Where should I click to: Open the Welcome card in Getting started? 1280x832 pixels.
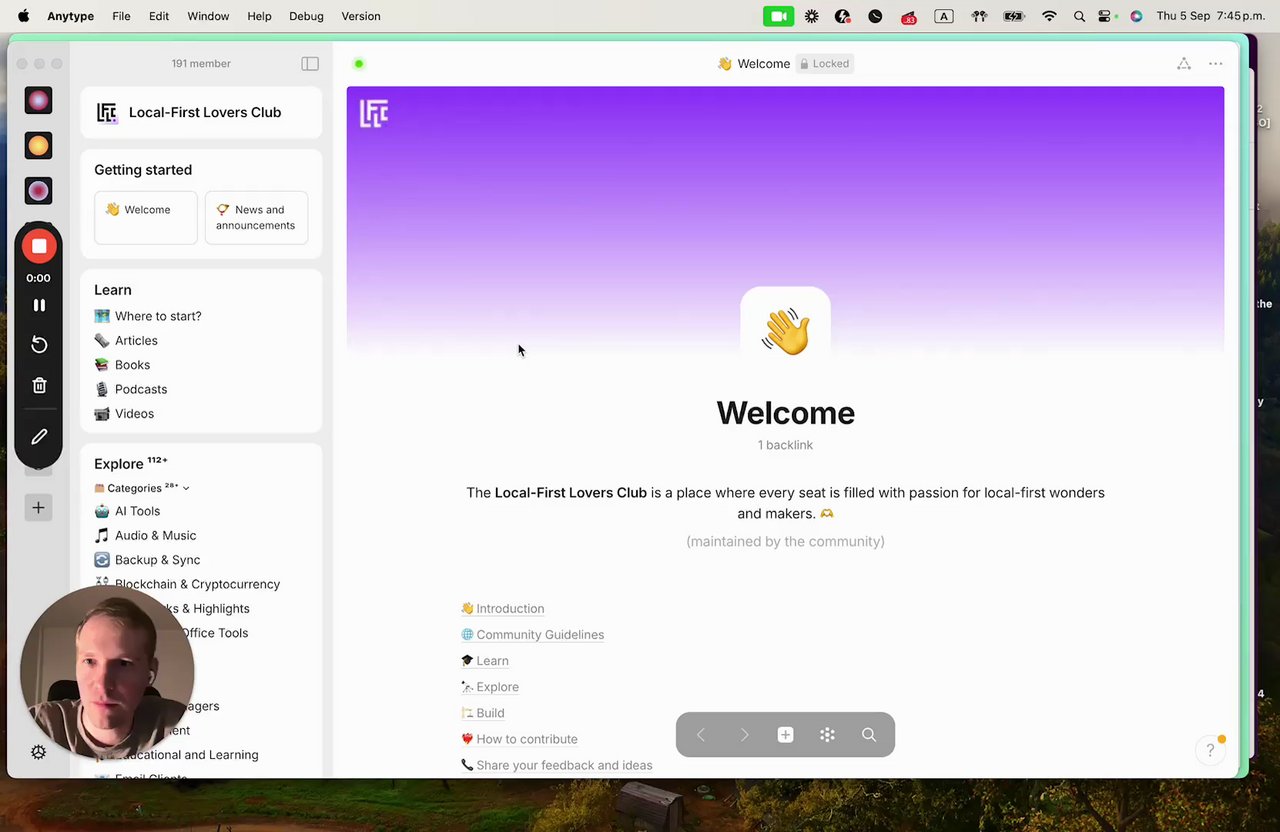click(146, 217)
